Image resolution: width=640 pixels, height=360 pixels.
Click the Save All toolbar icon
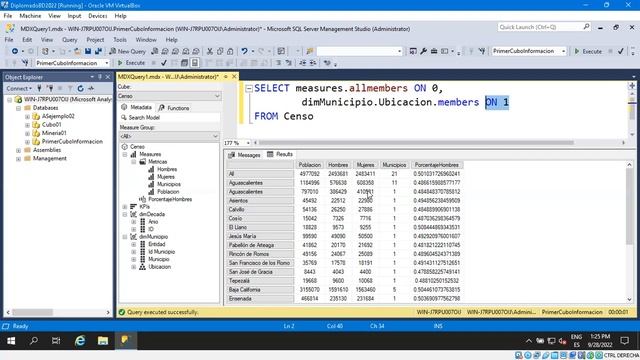pos(98,51)
